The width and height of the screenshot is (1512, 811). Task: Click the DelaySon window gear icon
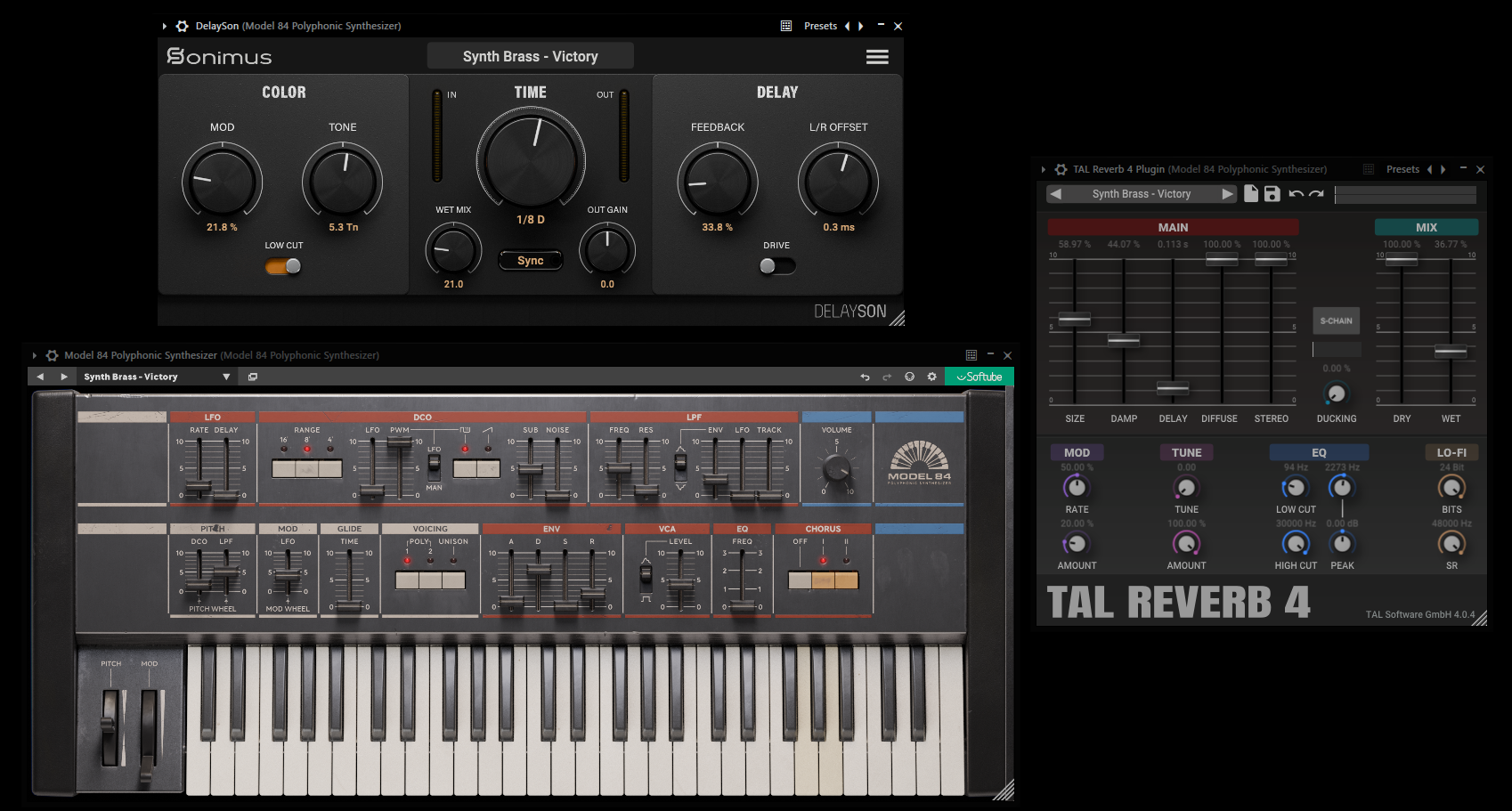point(183,26)
